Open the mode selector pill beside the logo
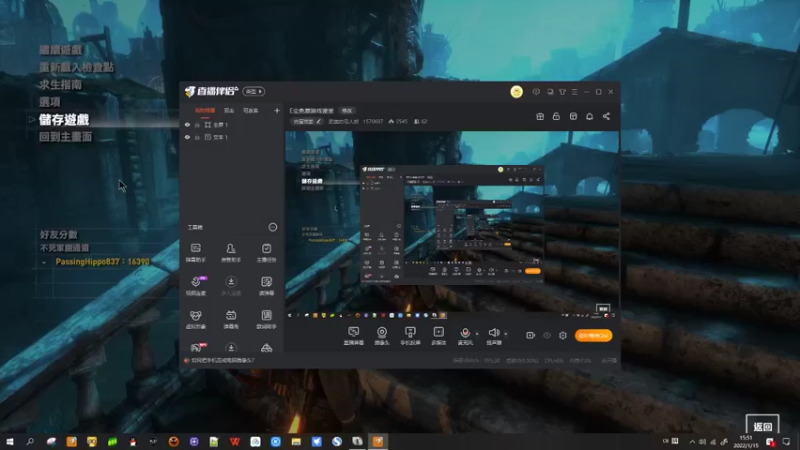 coord(254,91)
